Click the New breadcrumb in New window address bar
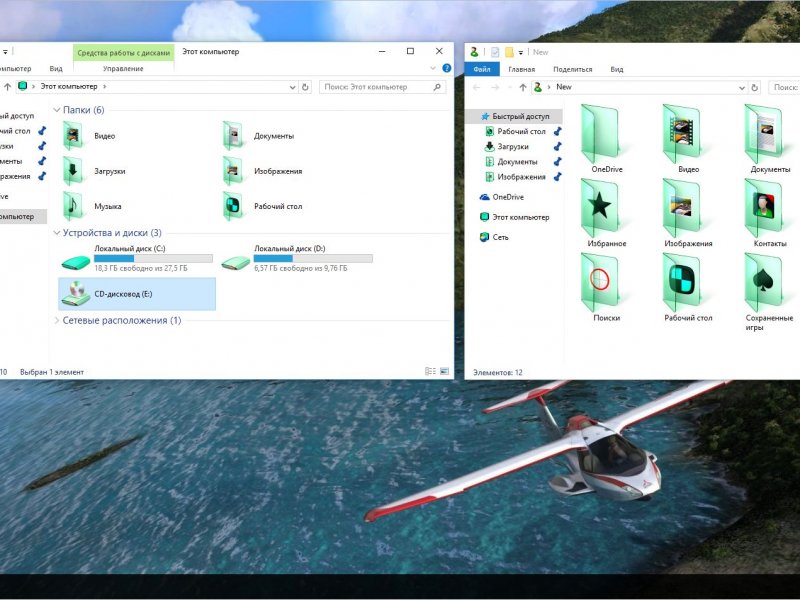 [564, 87]
